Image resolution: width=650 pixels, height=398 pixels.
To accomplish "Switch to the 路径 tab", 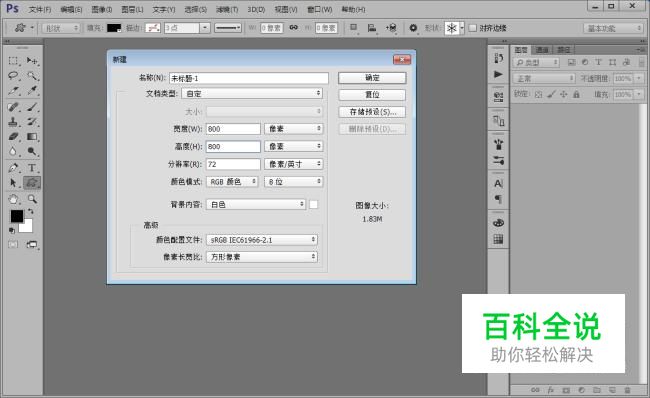I will (563, 50).
